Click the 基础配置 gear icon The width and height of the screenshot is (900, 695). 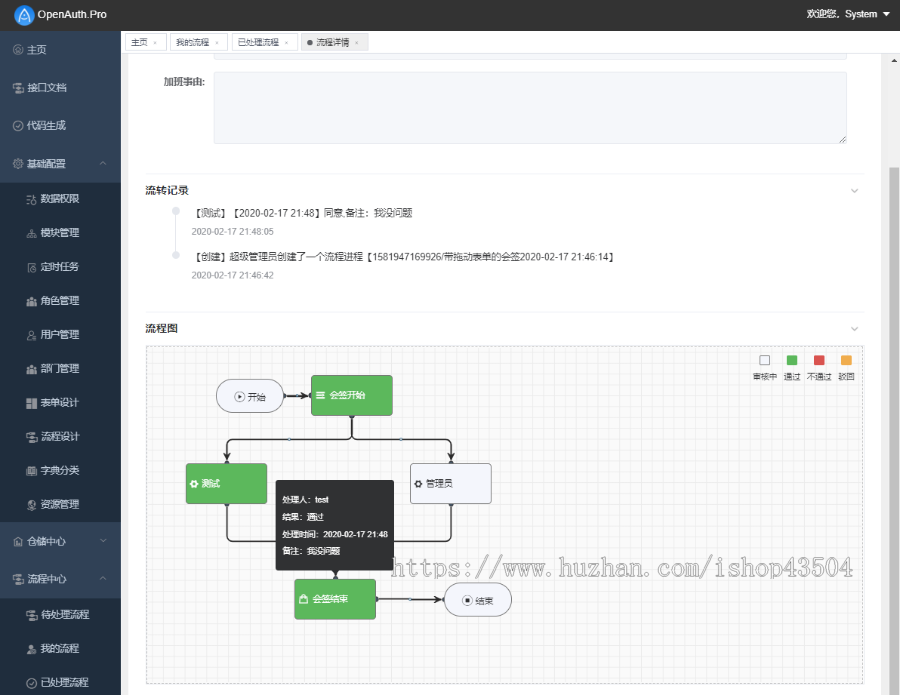18,164
